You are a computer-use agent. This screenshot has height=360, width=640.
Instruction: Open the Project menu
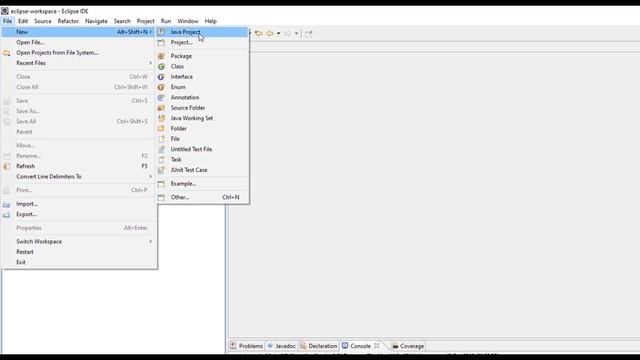pos(146,21)
